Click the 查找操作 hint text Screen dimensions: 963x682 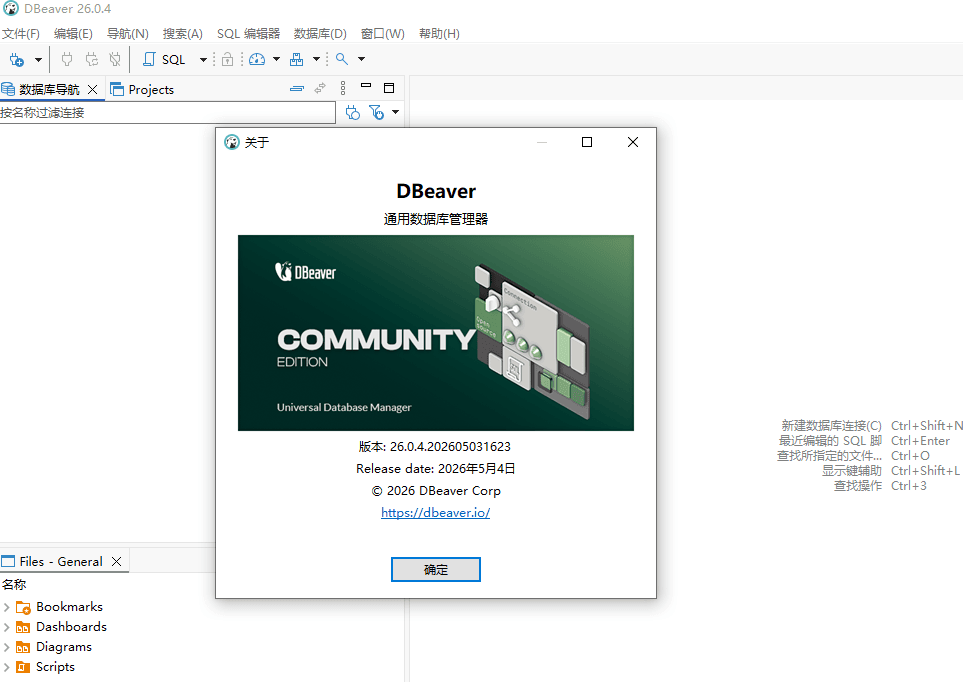858,486
